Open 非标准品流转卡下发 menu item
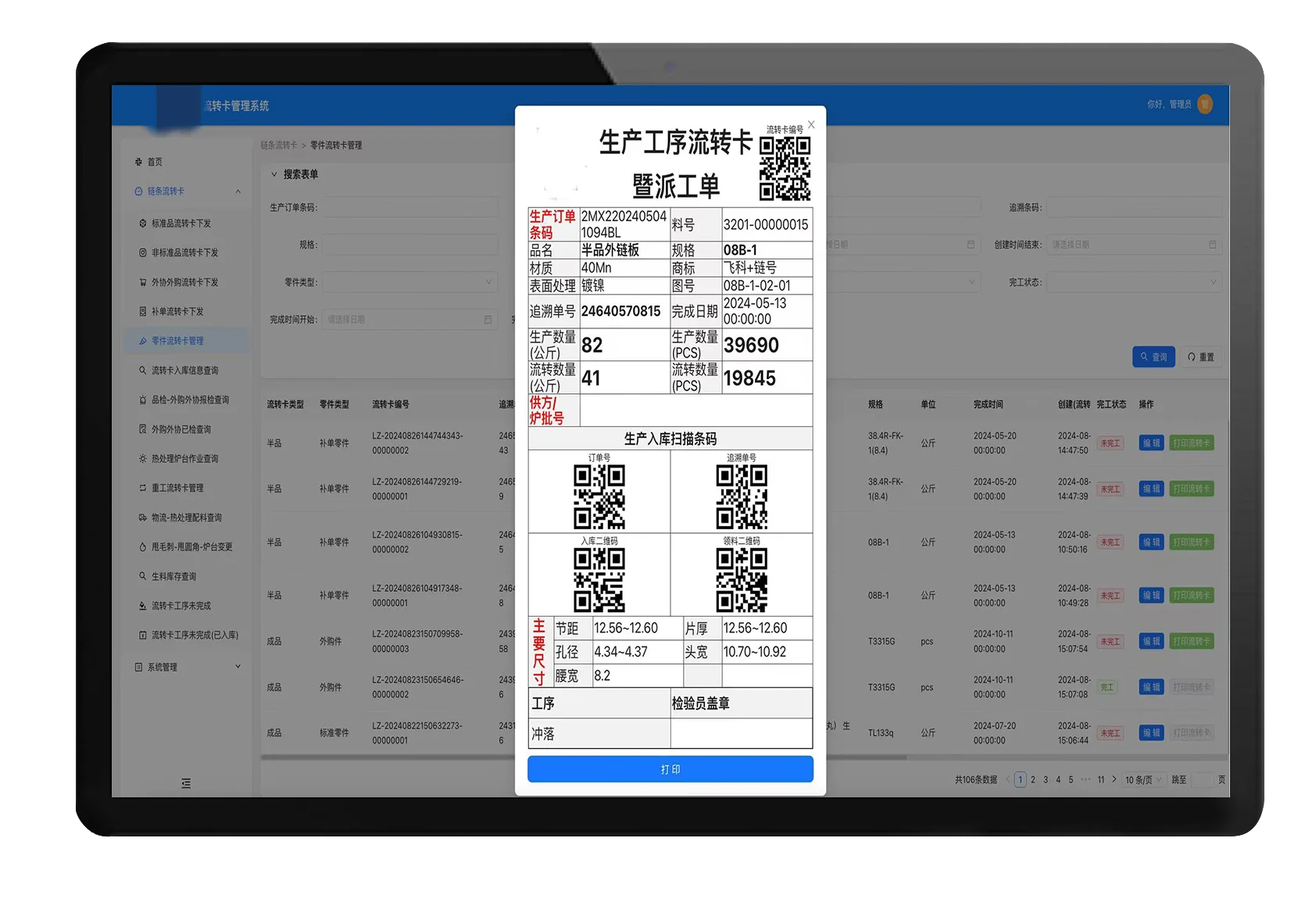The width and height of the screenshot is (1316, 899). tap(184, 253)
